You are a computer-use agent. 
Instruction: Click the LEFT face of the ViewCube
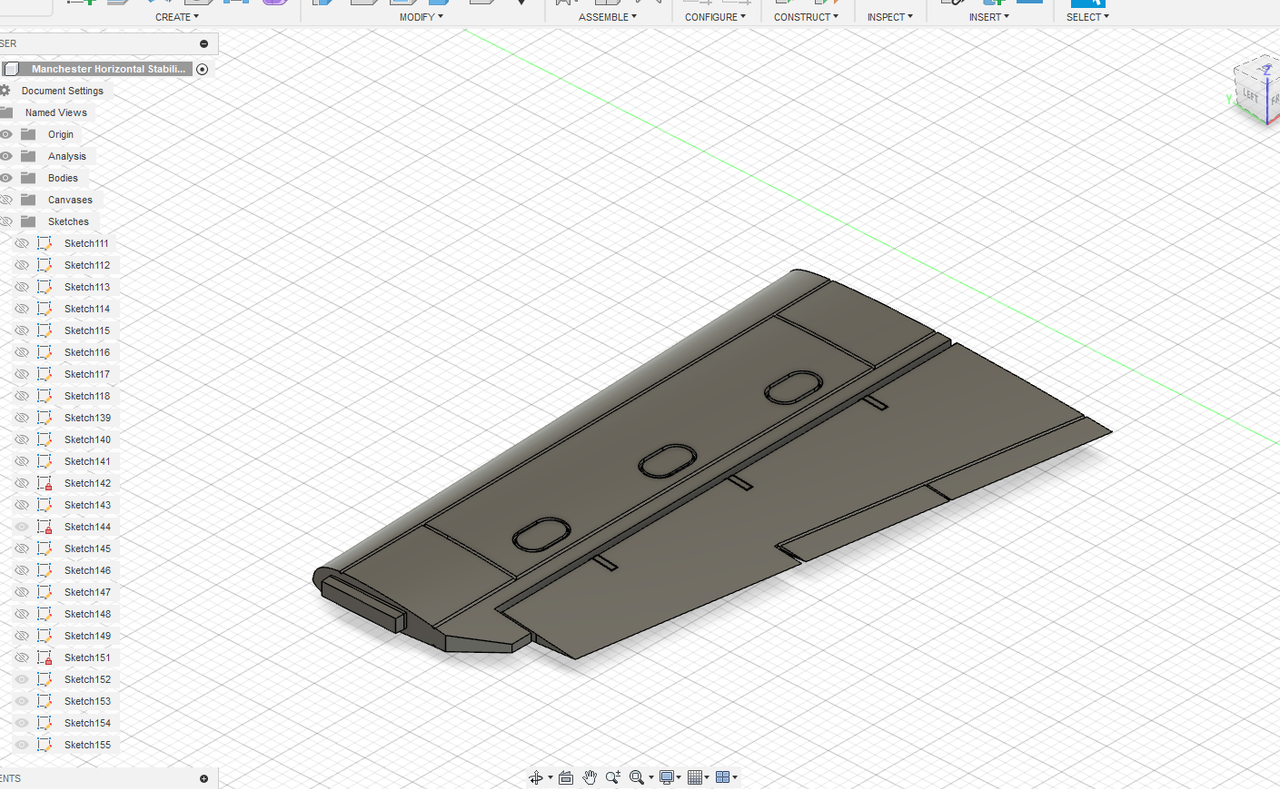pos(1252,93)
